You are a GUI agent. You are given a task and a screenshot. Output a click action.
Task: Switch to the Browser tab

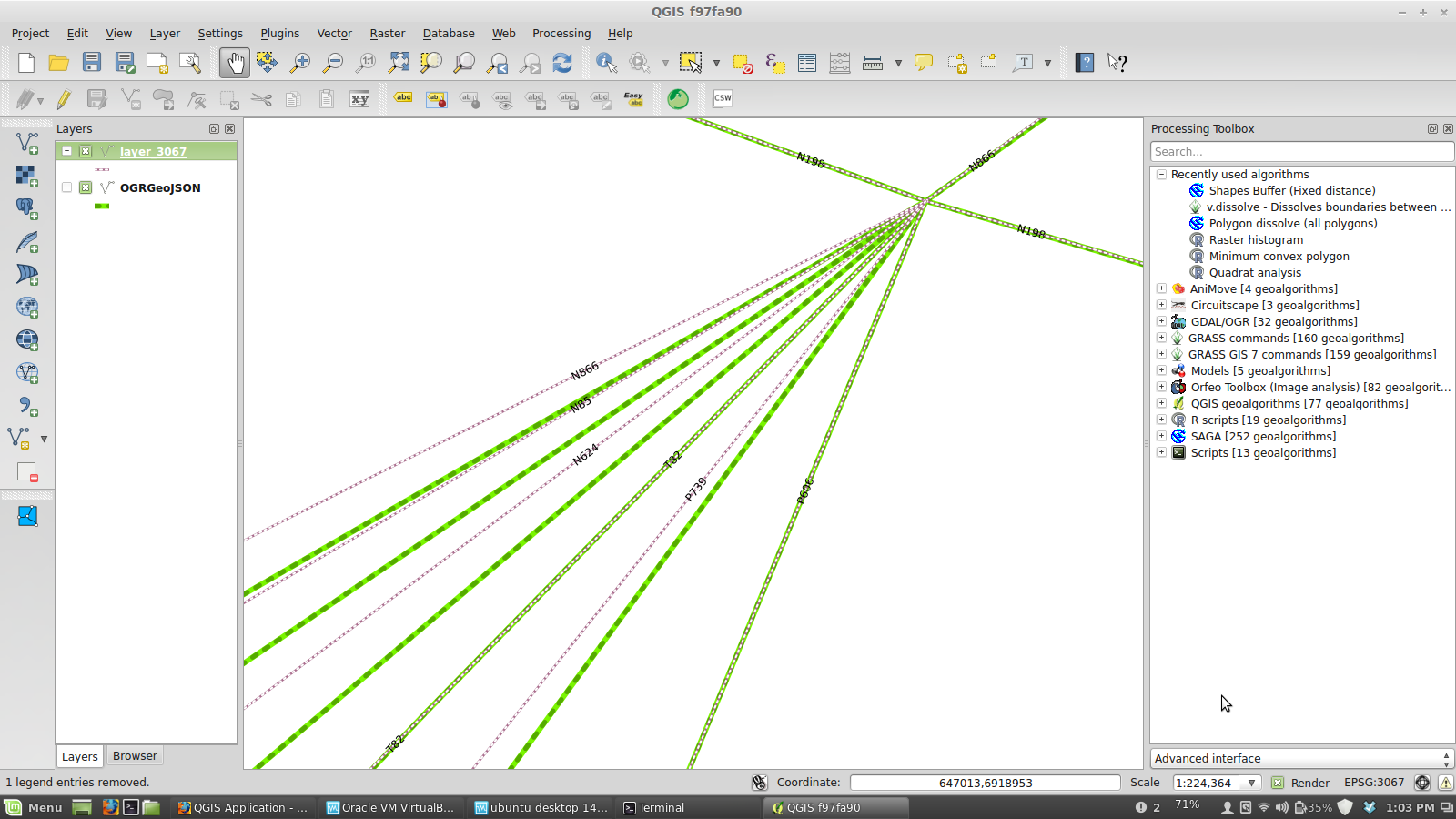click(135, 756)
